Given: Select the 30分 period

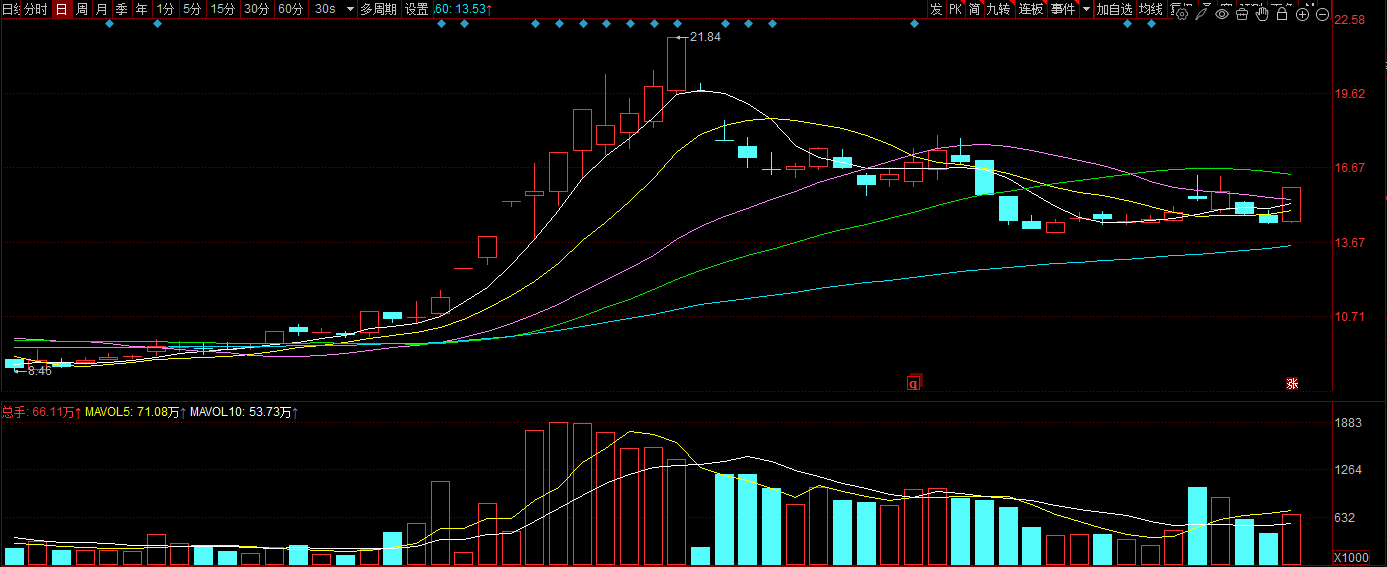Looking at the screenshot, I should point(257,9).
